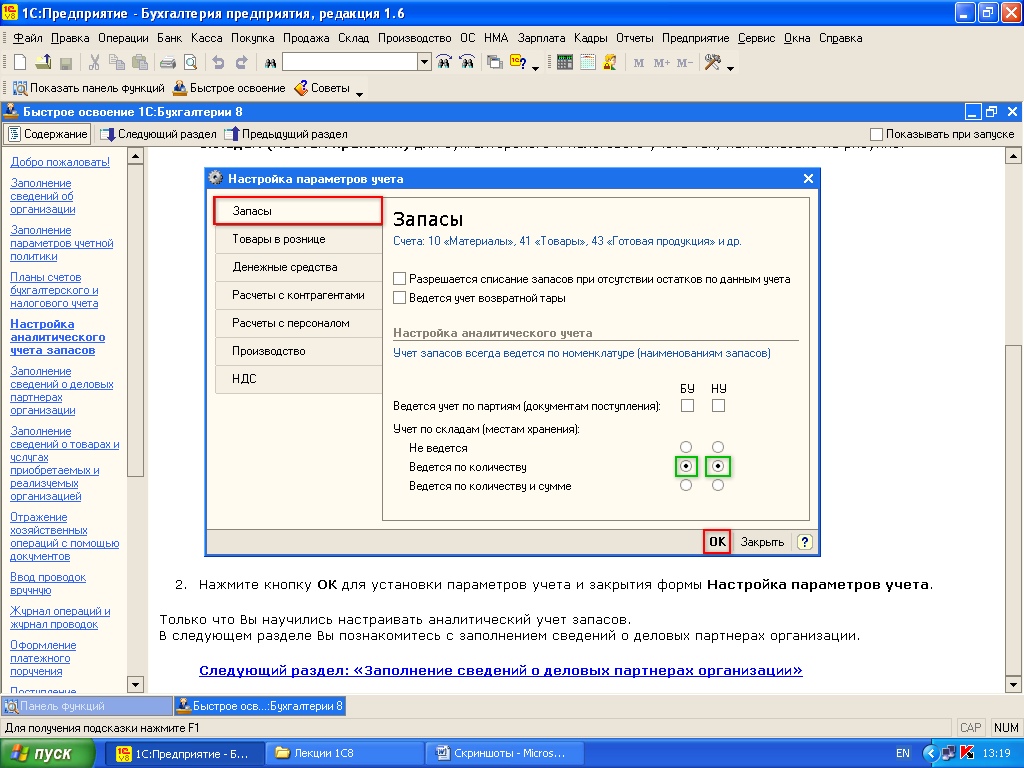Click the Redo arrow icon
Image resolution: width=1024 pixels, height=768 pixels.
click(242, 63)
